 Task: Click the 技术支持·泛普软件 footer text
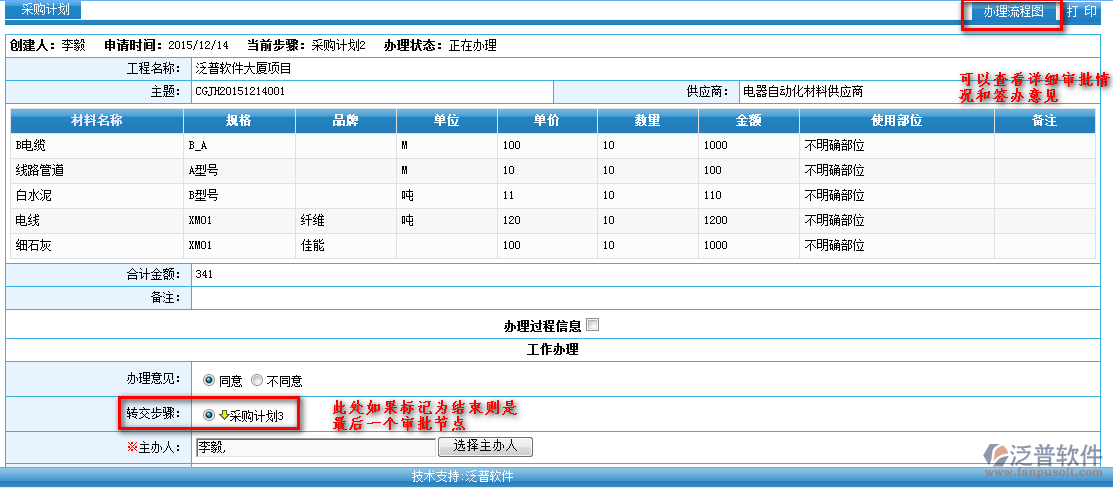point(462,477)
